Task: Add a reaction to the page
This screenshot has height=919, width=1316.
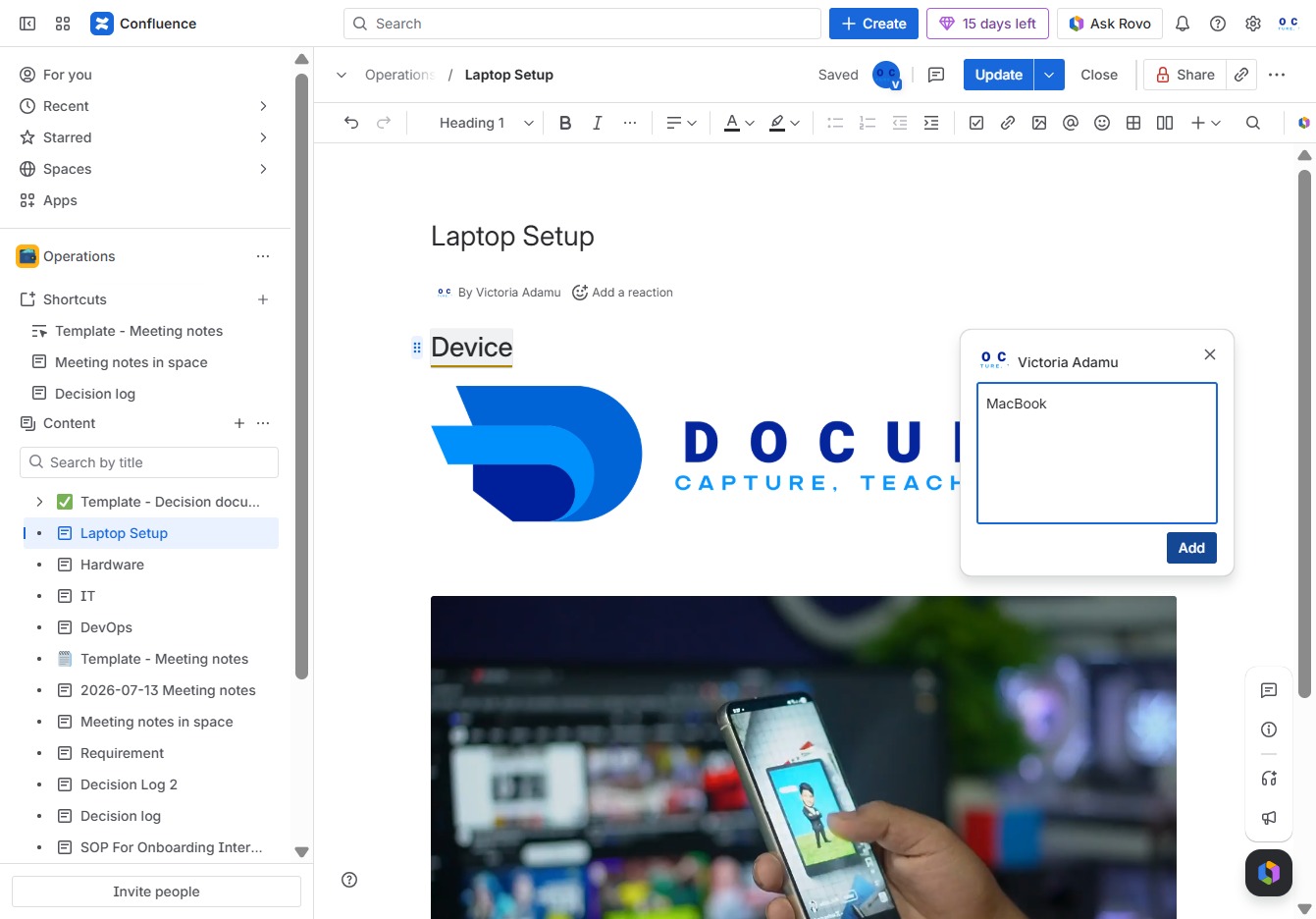Action: point(622,293)
